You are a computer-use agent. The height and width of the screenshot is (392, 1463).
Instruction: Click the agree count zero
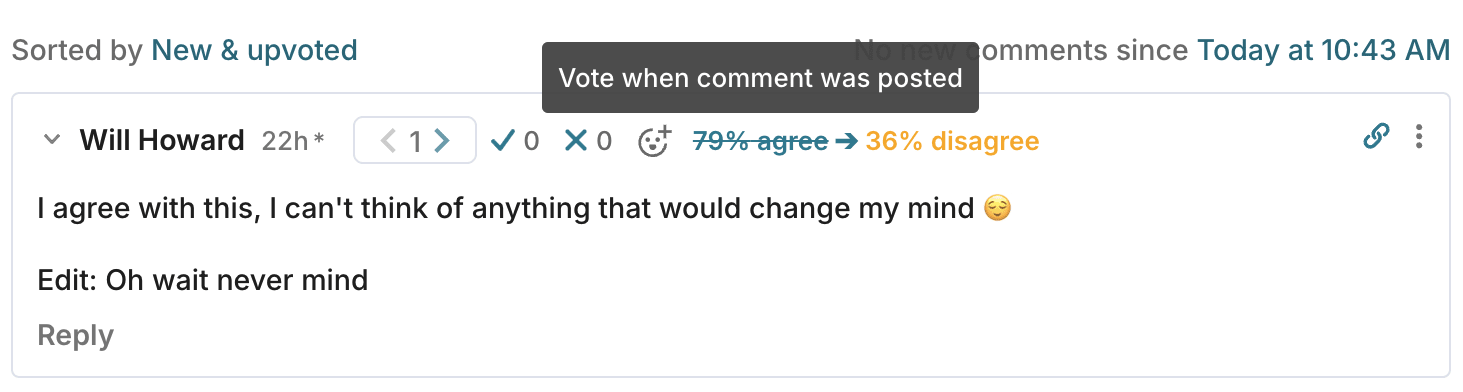531,141
